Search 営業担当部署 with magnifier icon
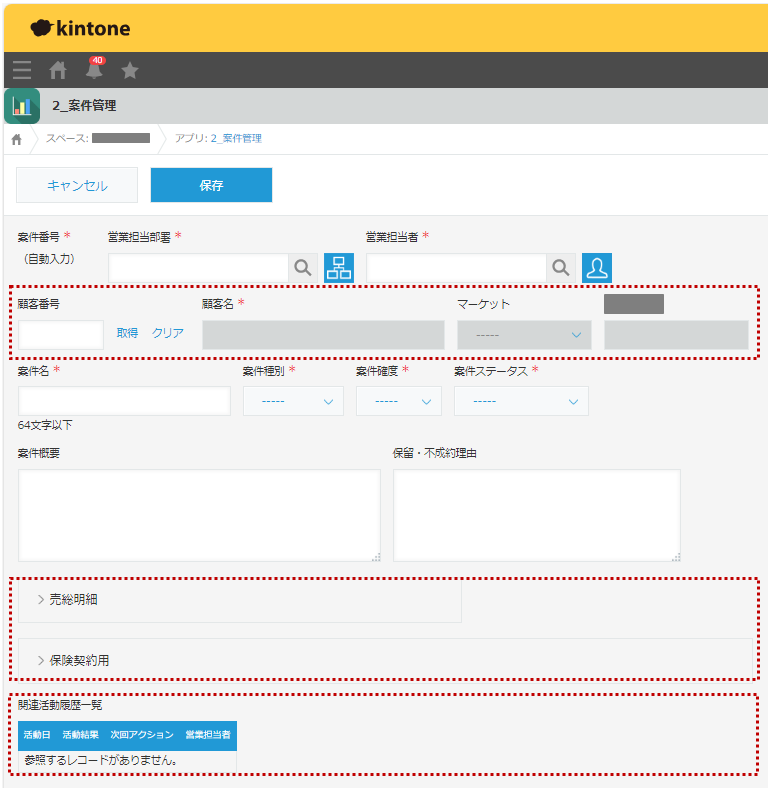Viewport: 773px width, 795px height. click(303, 268)
